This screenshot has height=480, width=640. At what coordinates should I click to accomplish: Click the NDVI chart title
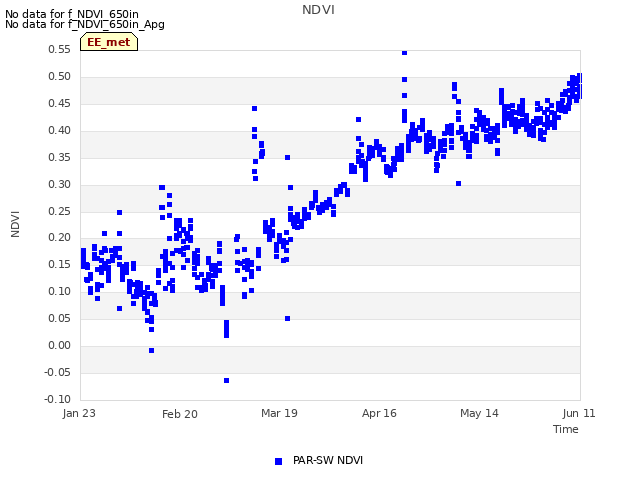click(318, 10)
